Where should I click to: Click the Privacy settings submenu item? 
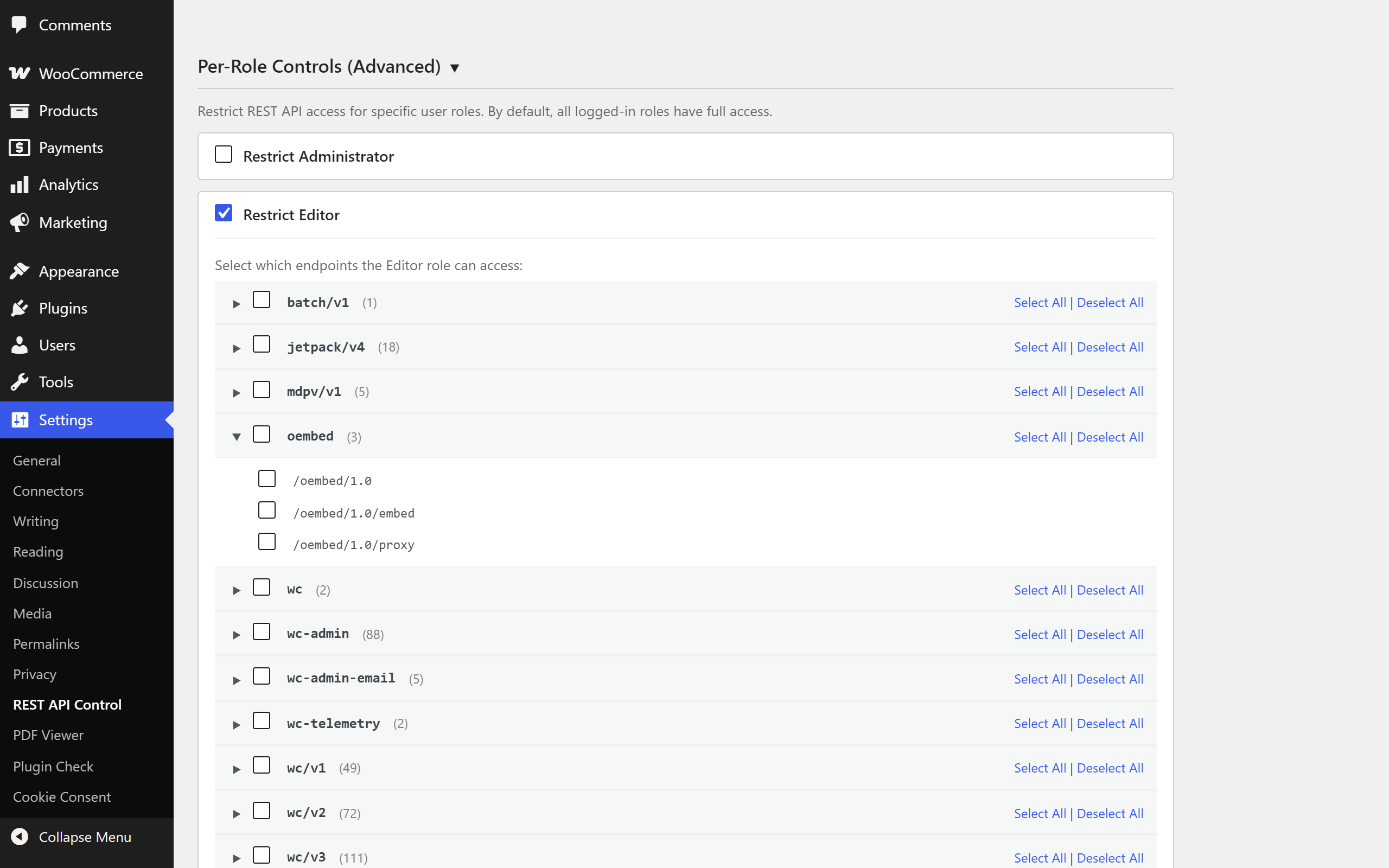click(x=34, y=674)
